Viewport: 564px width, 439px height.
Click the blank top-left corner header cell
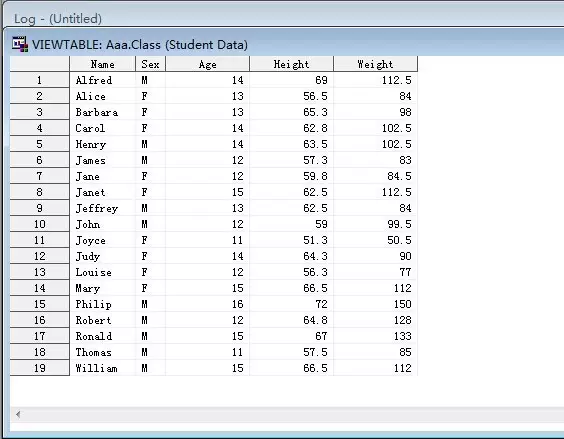pos(40,64)
